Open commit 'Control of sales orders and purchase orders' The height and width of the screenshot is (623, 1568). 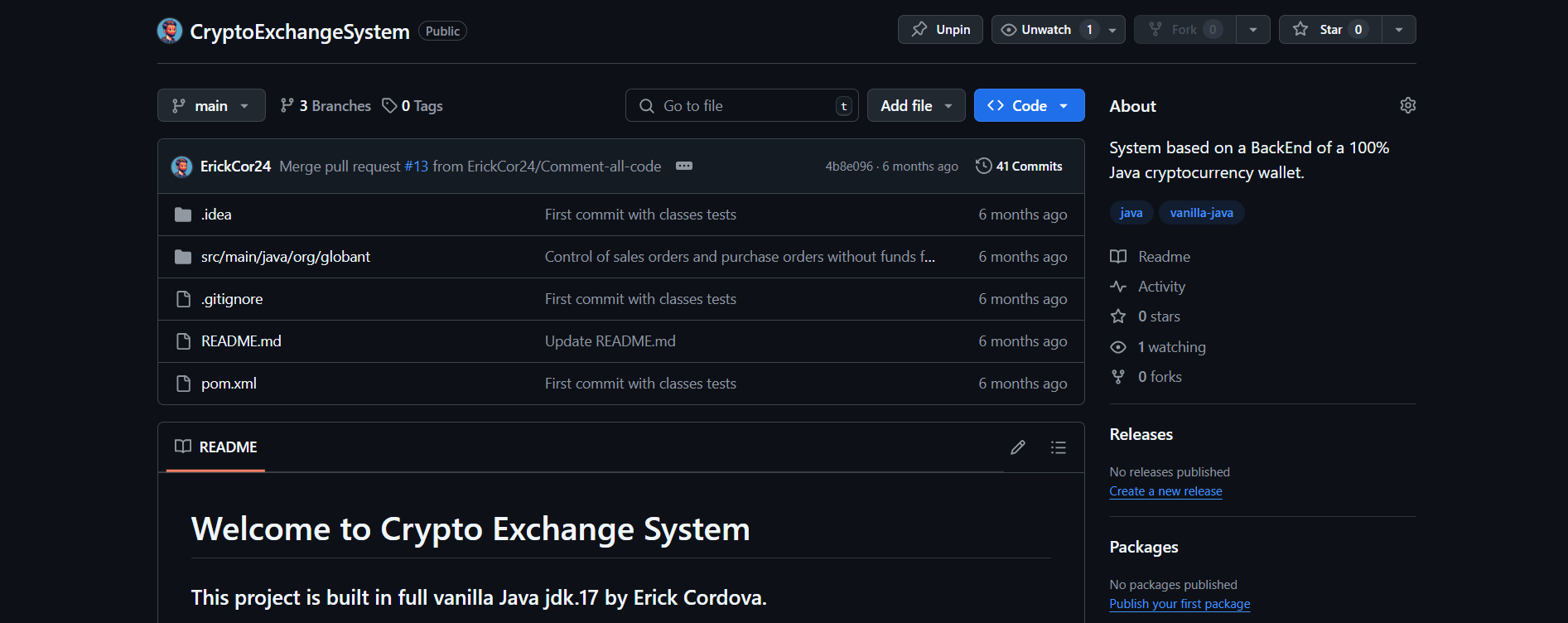click(740, 257)
